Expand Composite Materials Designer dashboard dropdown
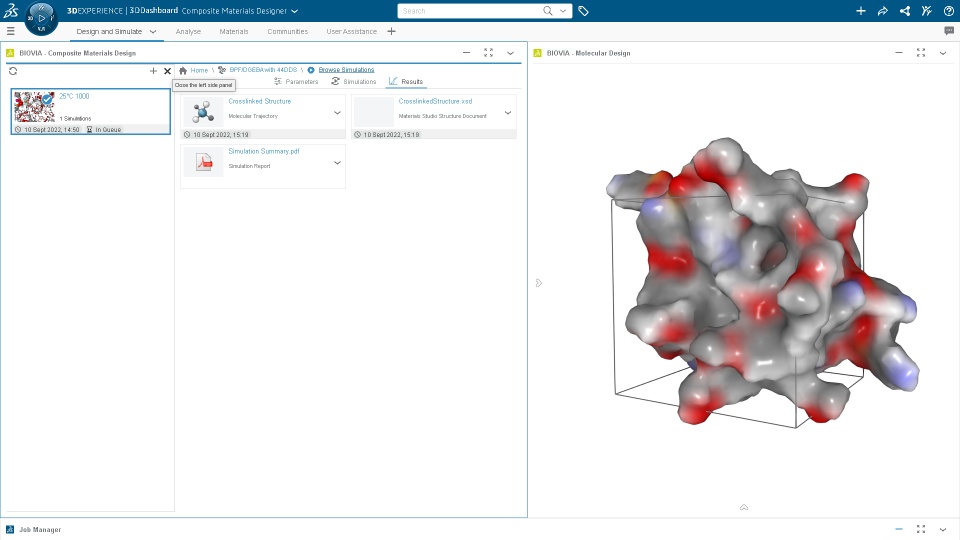The height and width of the screenshot is (540, 960). point(294,11)
